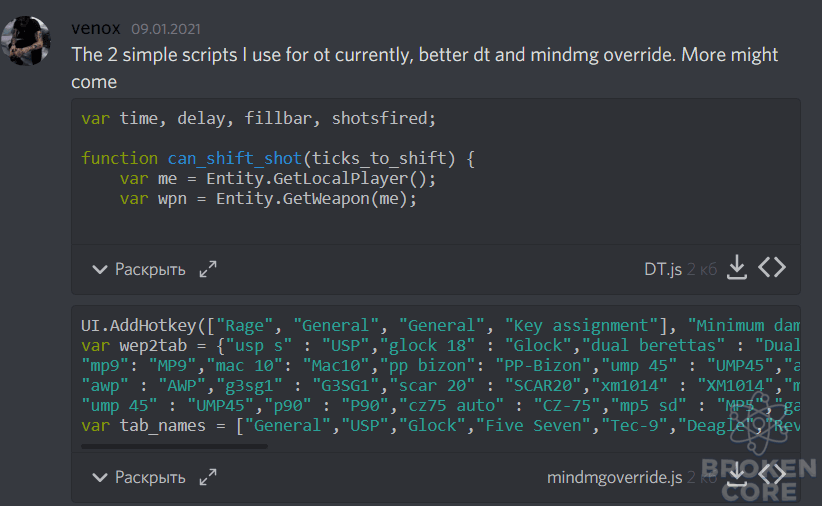Select the 'var wep2tab' code line
The height and width of the screenshot is (506, 822).
(440, 345)
